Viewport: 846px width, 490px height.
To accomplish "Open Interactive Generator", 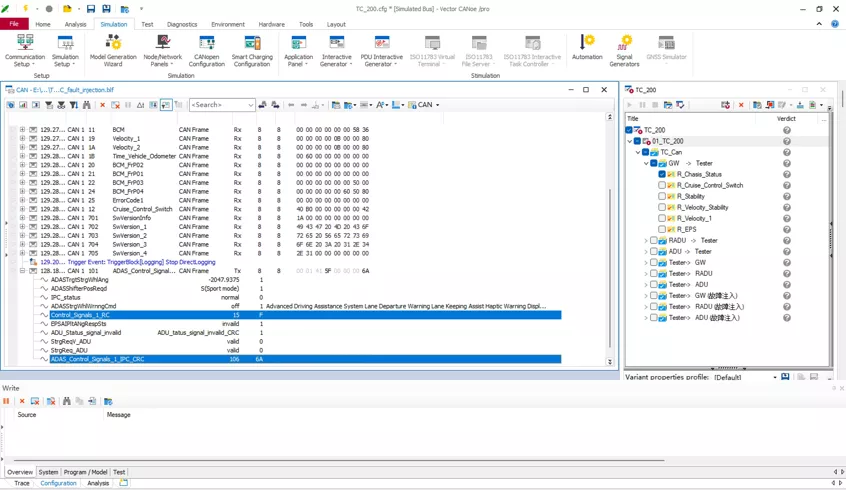I will tap(337, 51).
